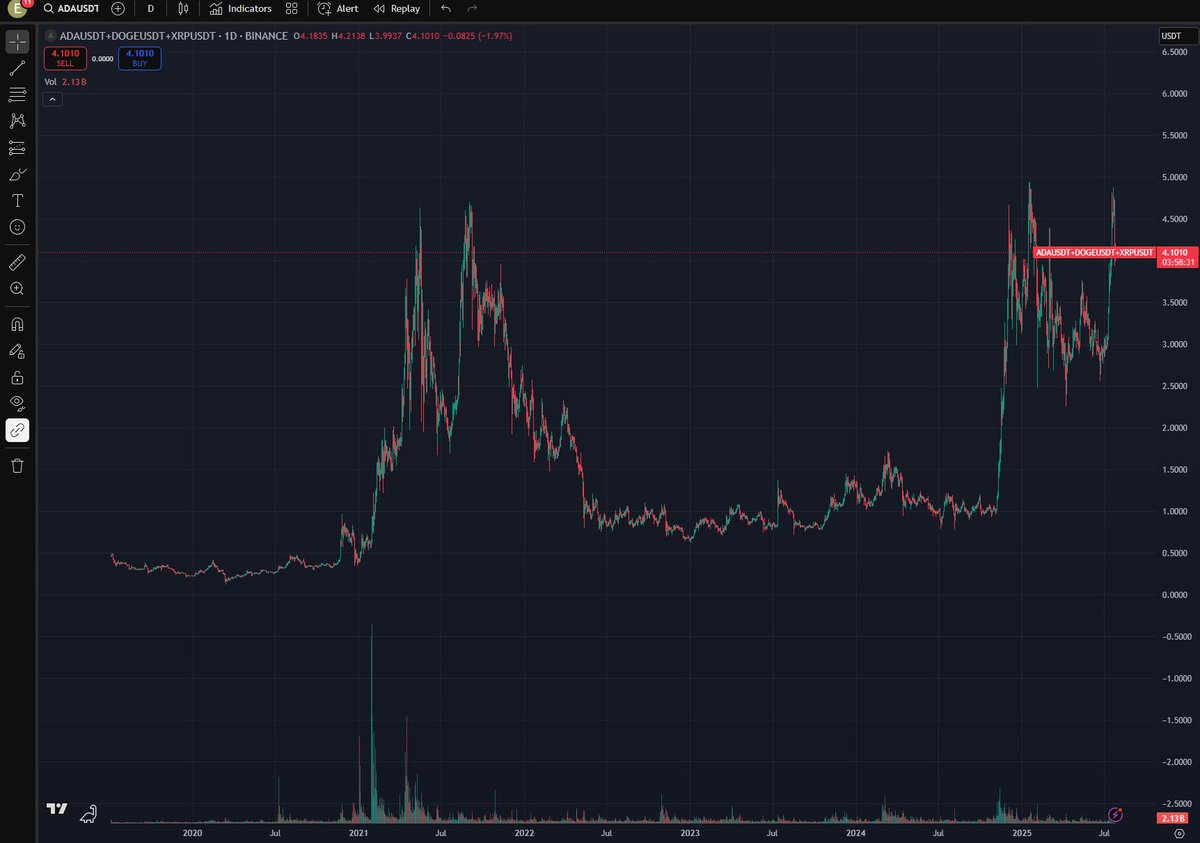Open the Fibonacci retracement tools

[x=17, y=94]
